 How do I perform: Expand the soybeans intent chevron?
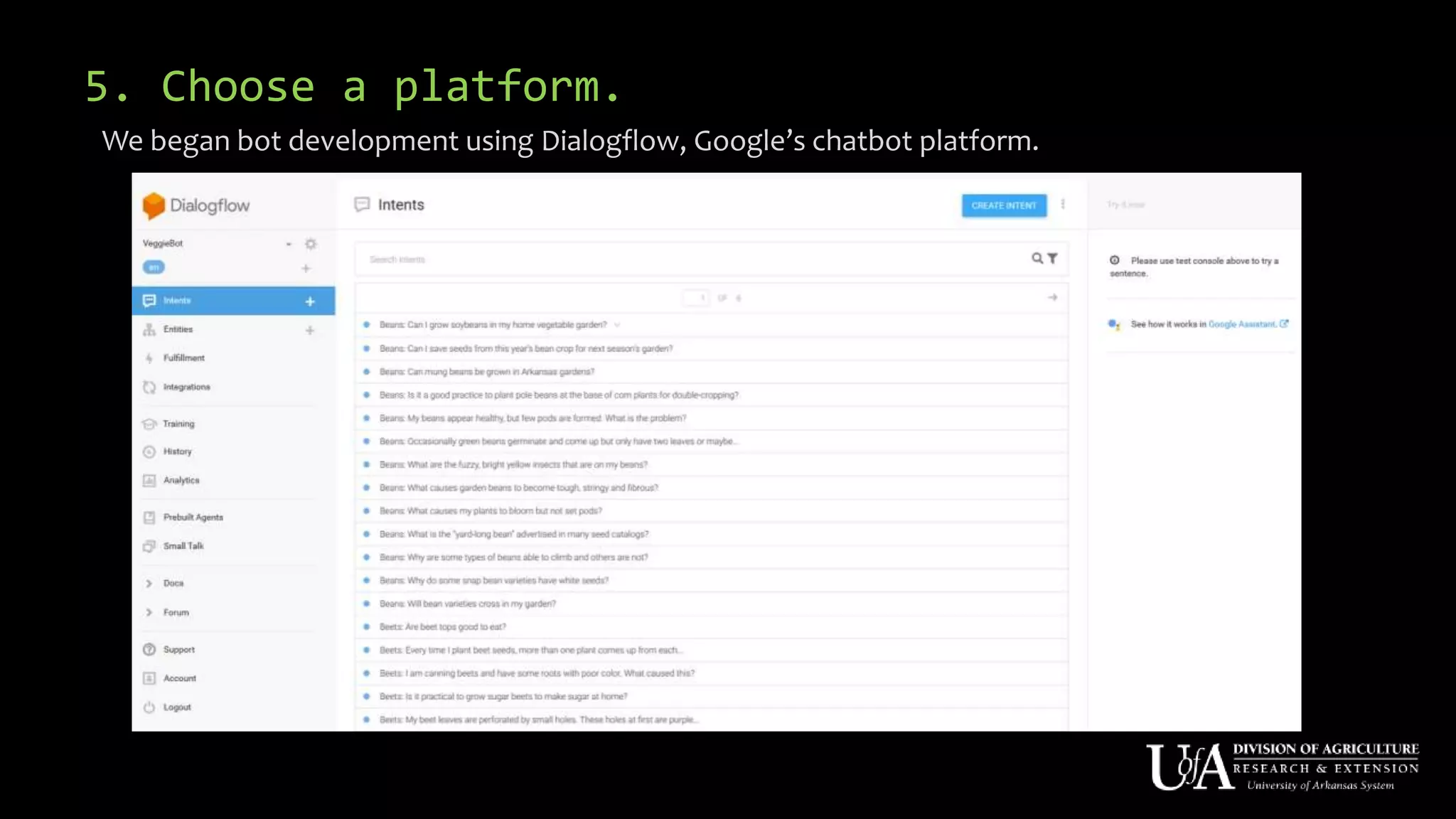pos(617,325)
